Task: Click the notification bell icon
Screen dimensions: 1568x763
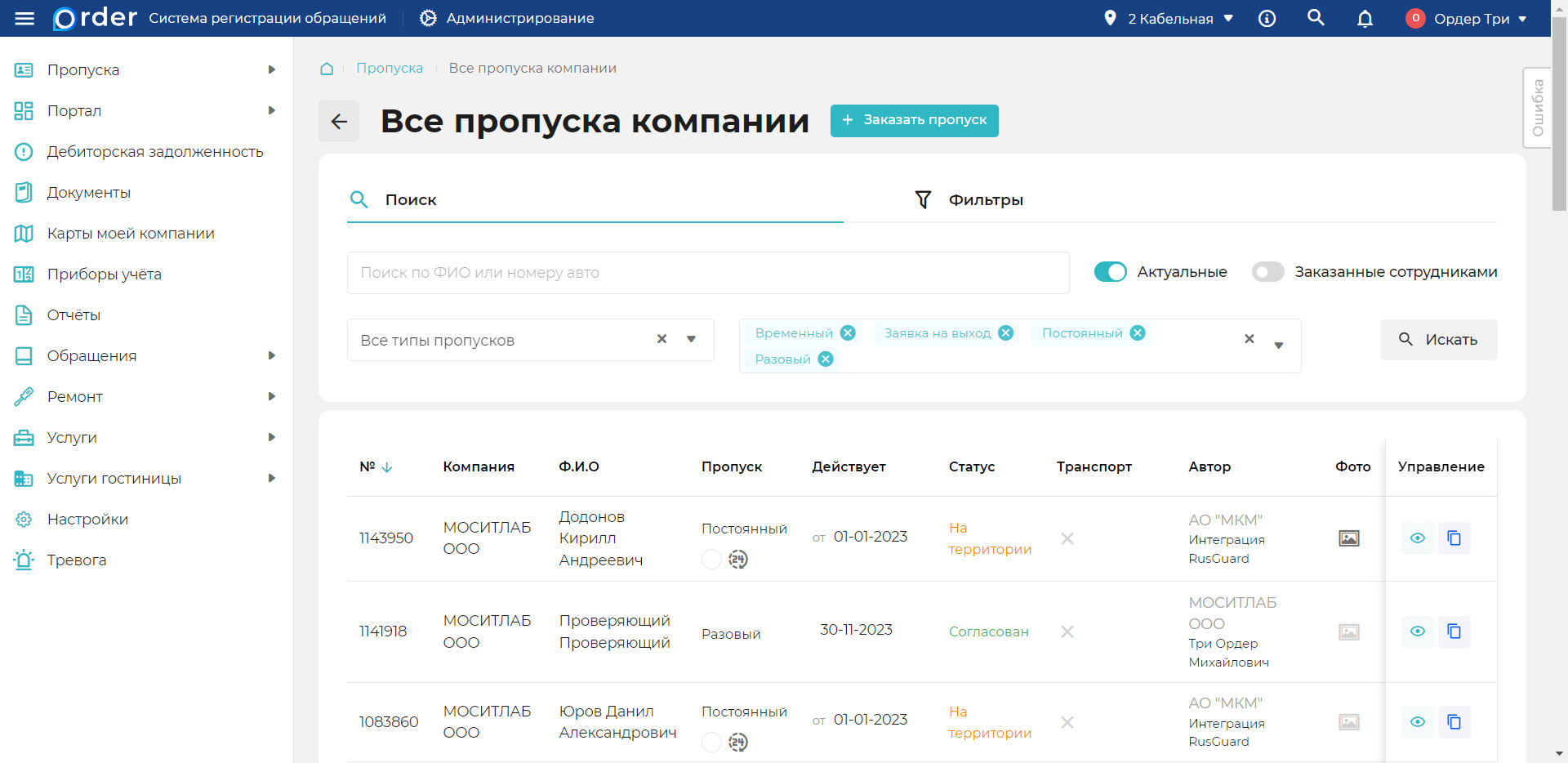Action: pos(1364,18)
